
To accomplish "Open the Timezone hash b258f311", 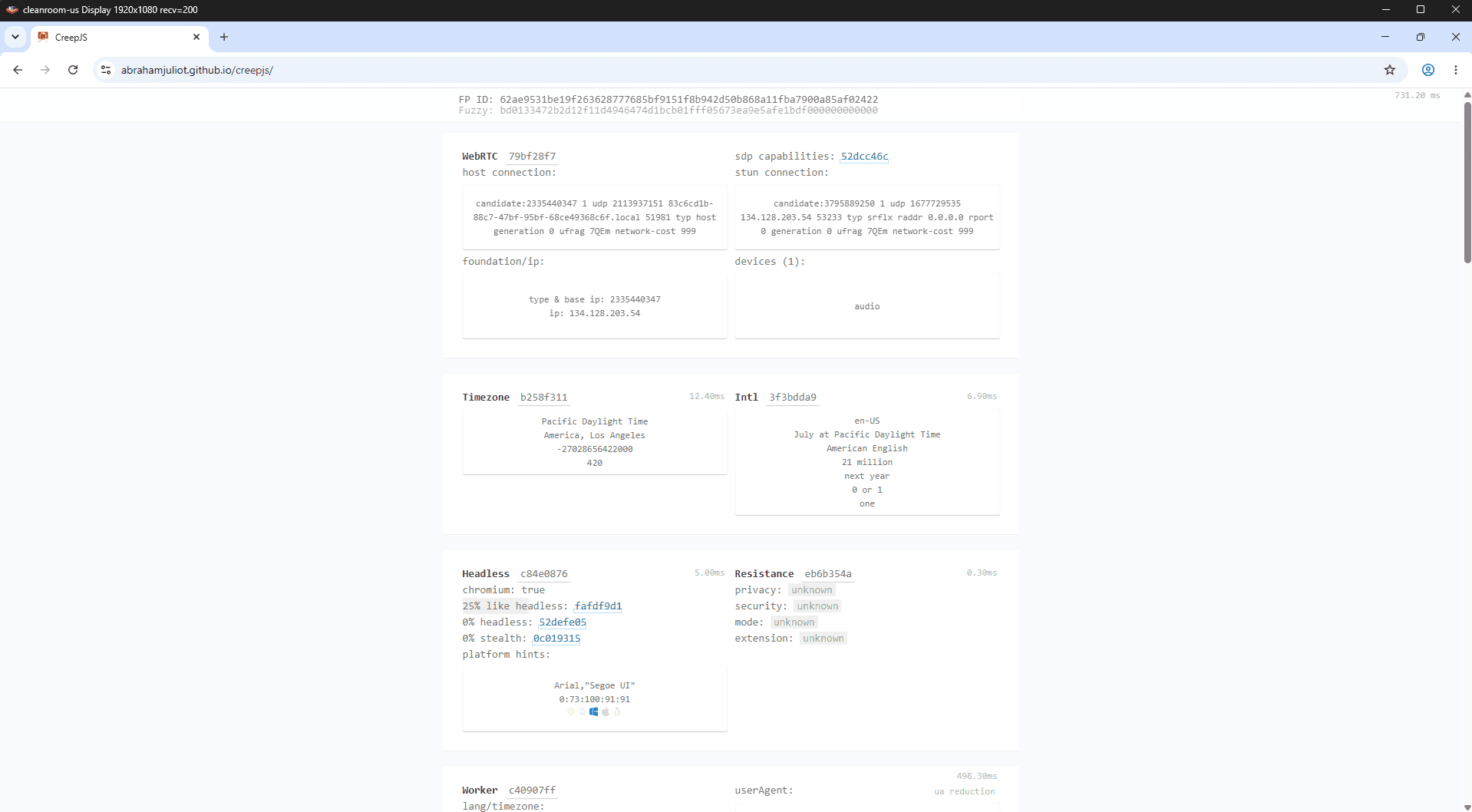I will coord(544,398).
